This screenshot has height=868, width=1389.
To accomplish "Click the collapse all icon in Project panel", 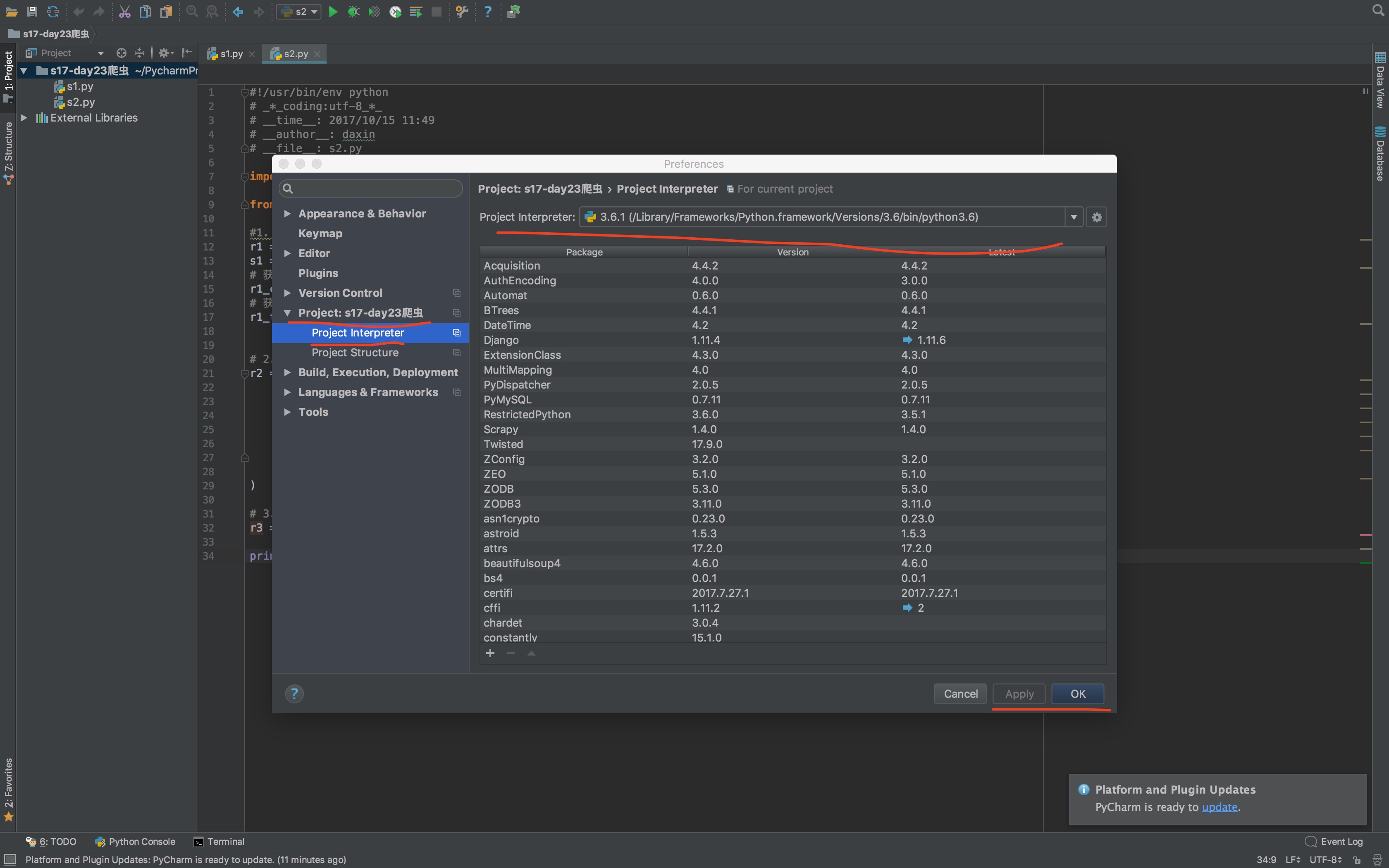I will coord(139,53).
